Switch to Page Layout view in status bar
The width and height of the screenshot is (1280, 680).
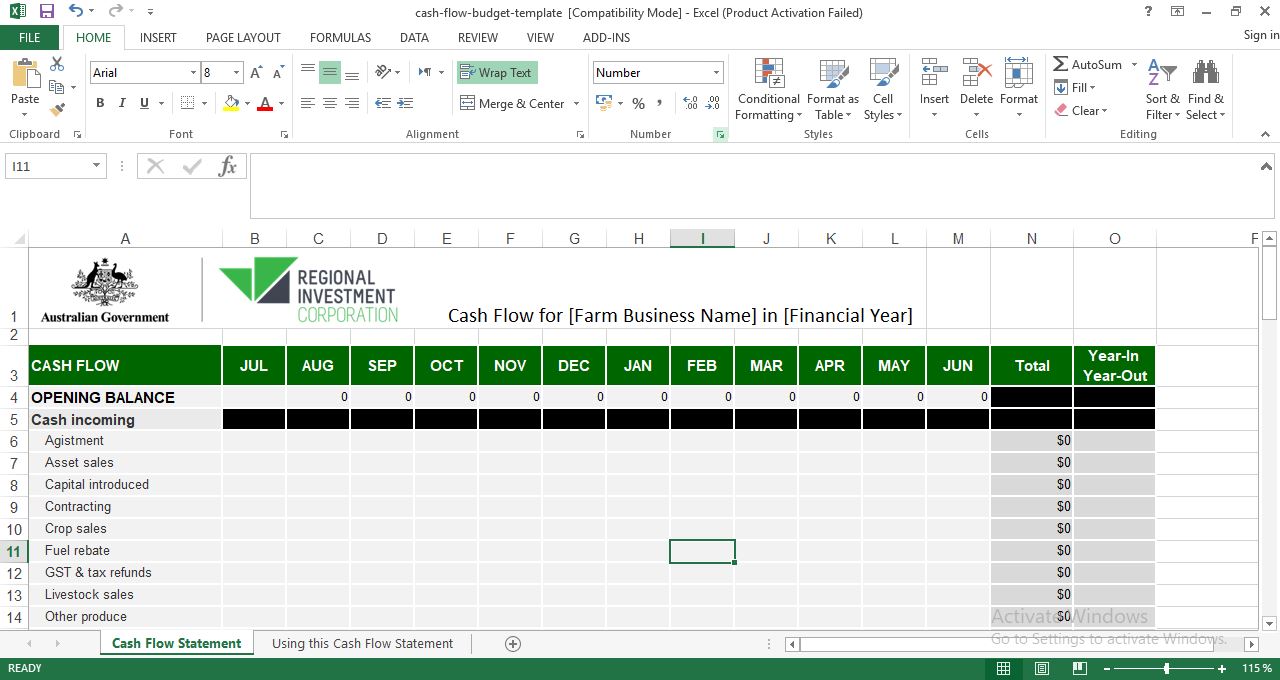point(1041,668)
